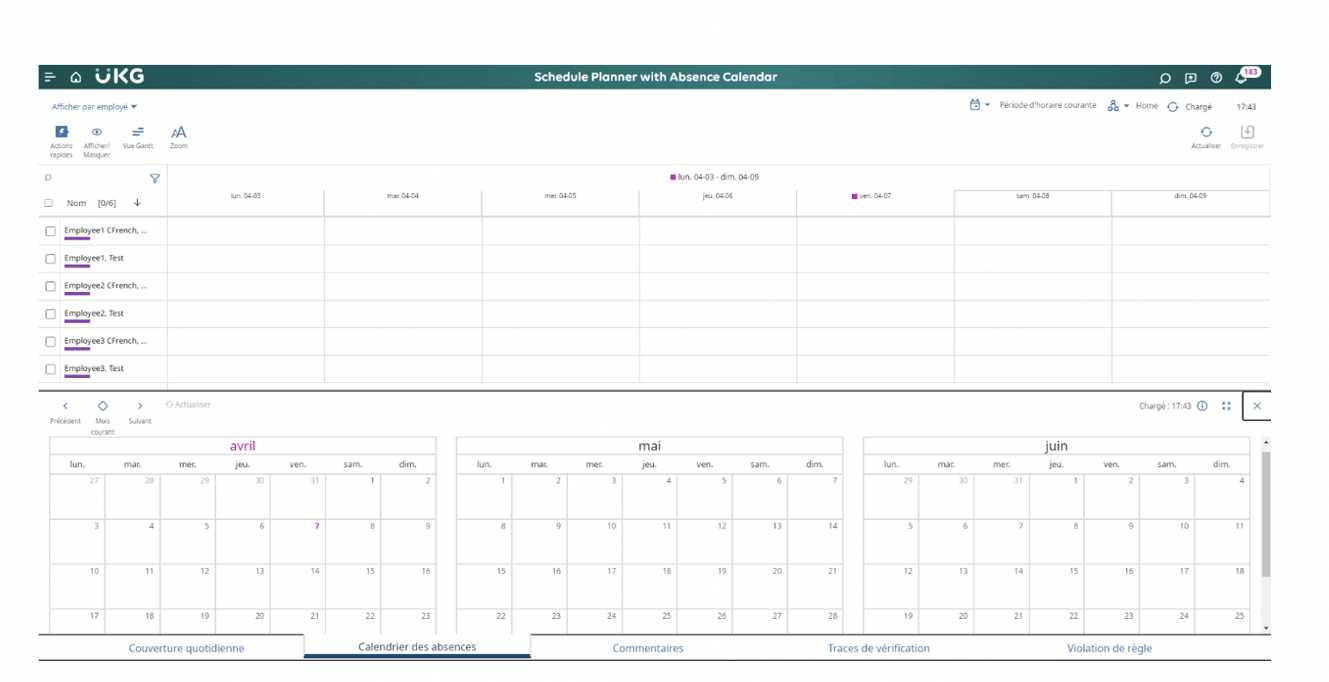Open the Zoom text size tool
This screenshot has height=682, width=1329.
[x=178, y=133]
